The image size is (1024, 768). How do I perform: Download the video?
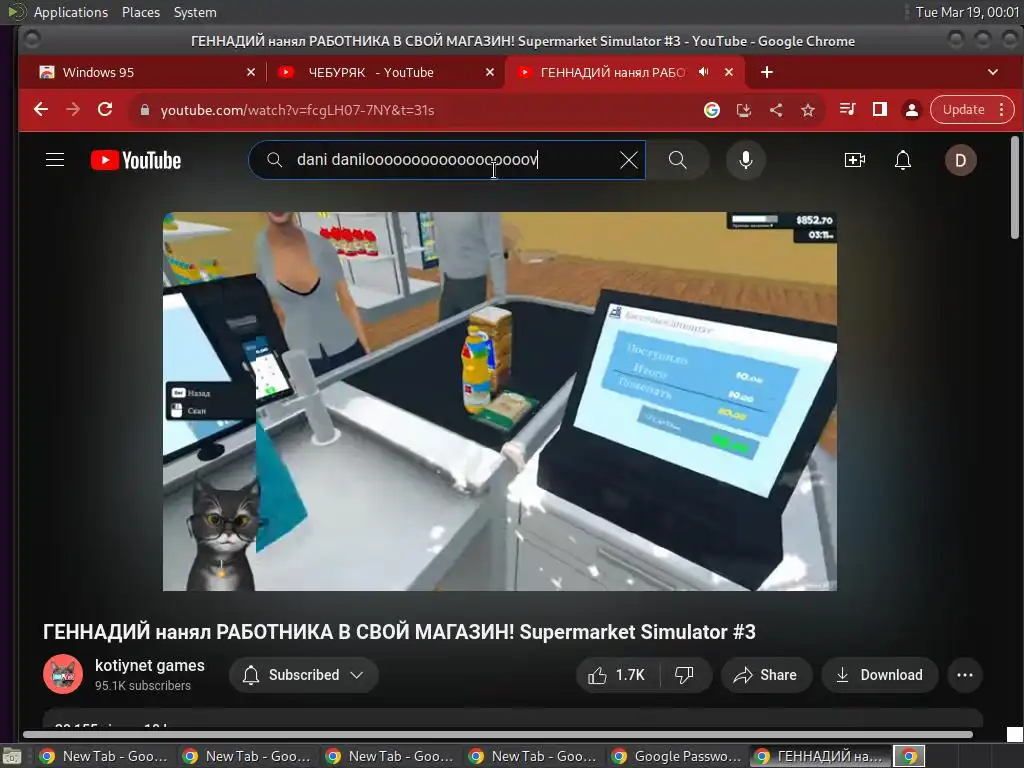[x=880, y=675]
